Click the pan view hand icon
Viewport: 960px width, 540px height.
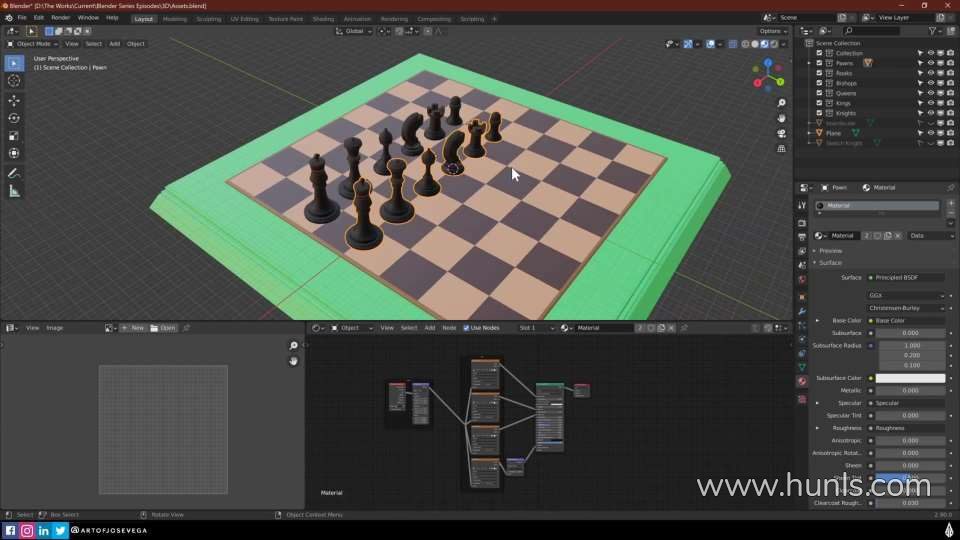click(x=782, y=118)
